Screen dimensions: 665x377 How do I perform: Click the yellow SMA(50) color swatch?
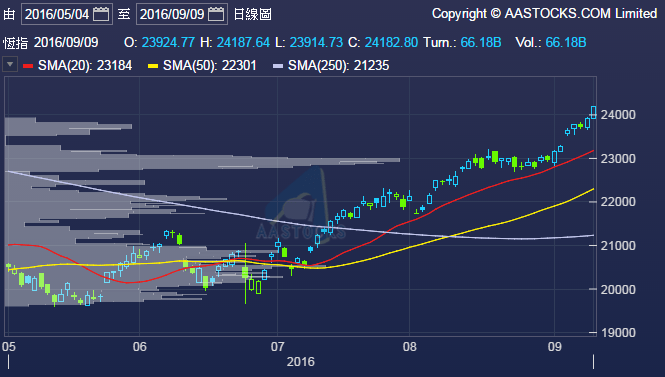tap(153, 66)
